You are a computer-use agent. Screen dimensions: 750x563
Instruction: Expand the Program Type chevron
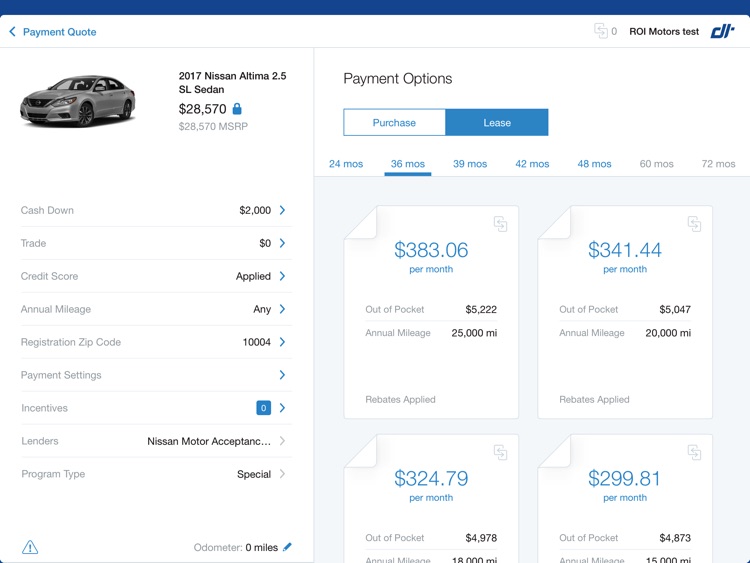282,474
